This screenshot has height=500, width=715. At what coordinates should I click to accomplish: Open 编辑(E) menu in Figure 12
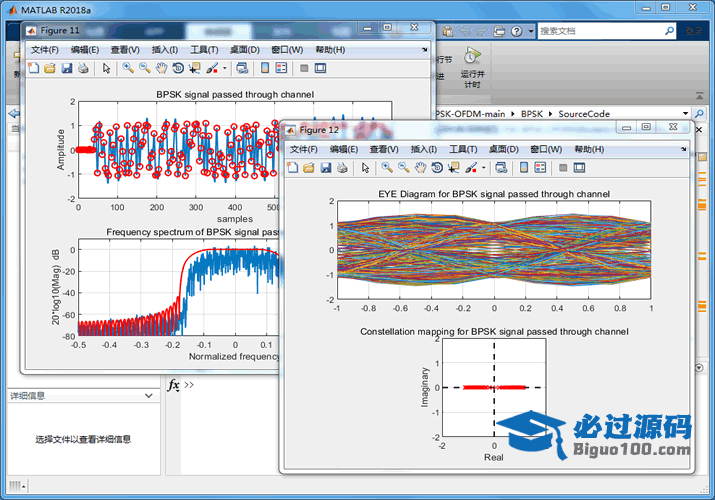pos(344,149)
